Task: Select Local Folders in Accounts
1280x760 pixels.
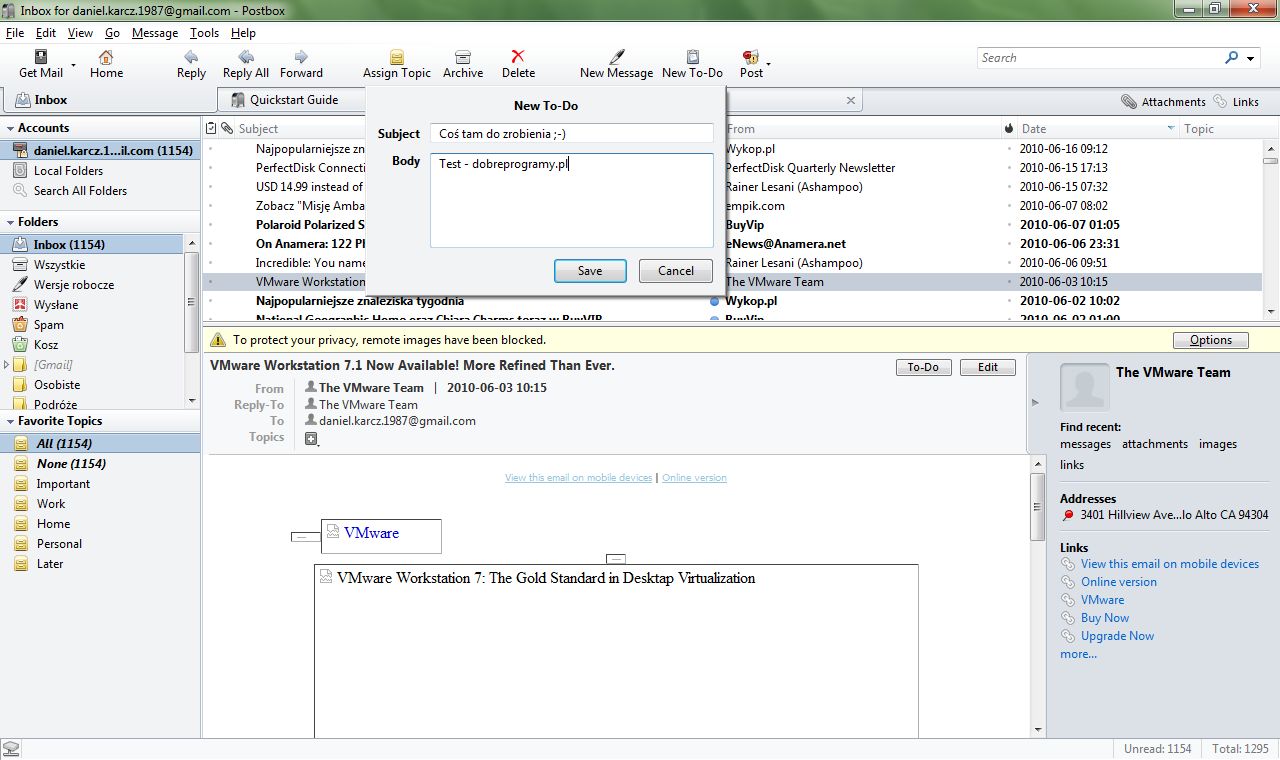Action: tap(68, 171)
